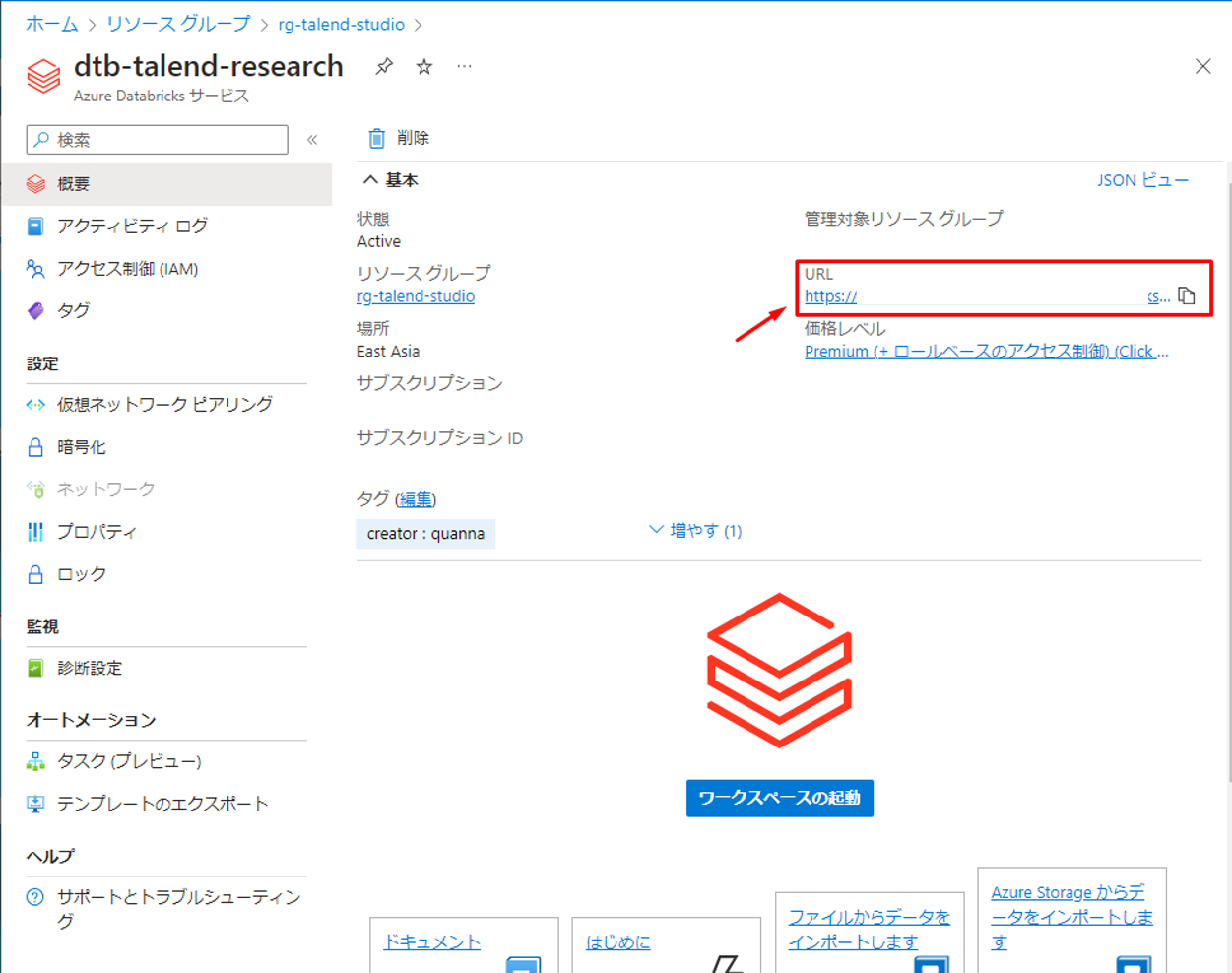Open タグ menu item
Screen dimensions: 1232x973
[x=73, y=310]
